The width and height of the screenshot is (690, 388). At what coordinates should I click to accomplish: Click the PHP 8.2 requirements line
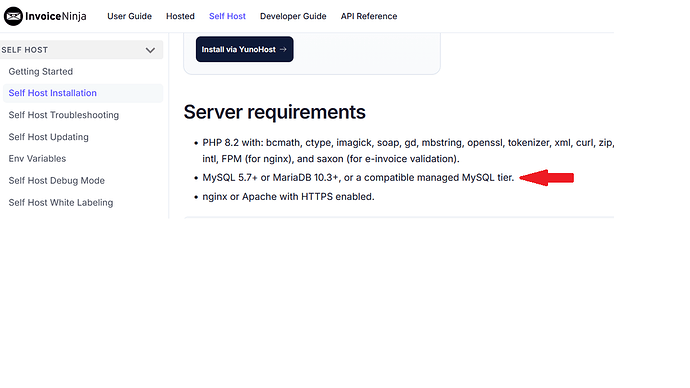(x=408, y=150)
